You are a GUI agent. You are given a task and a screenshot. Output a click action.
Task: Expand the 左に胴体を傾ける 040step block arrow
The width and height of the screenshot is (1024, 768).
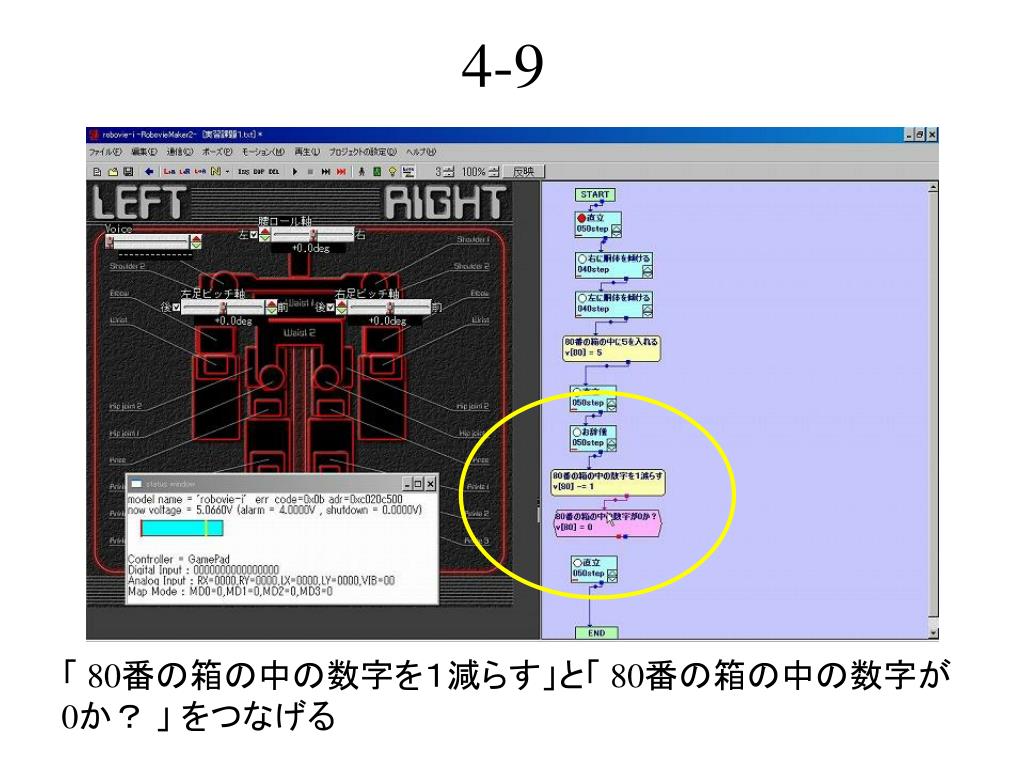point(647,310)
